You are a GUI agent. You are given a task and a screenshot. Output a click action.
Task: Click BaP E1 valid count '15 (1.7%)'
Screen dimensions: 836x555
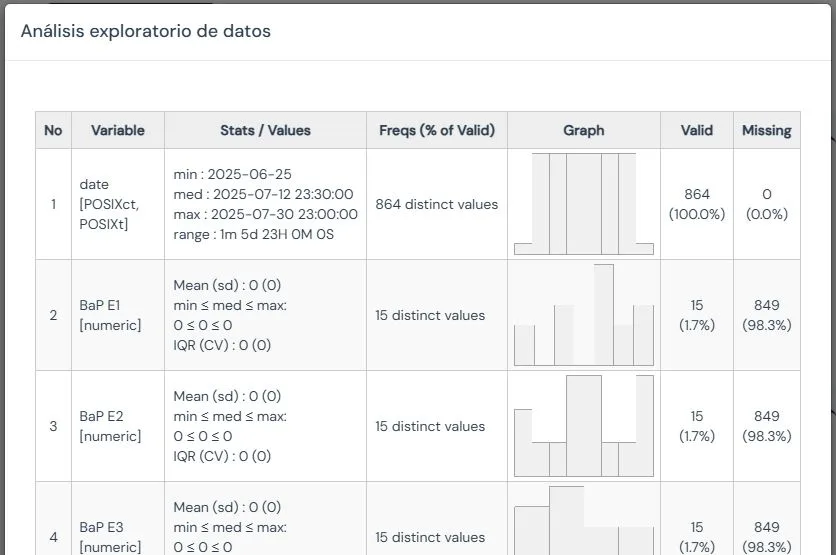[x=697, y=315]
